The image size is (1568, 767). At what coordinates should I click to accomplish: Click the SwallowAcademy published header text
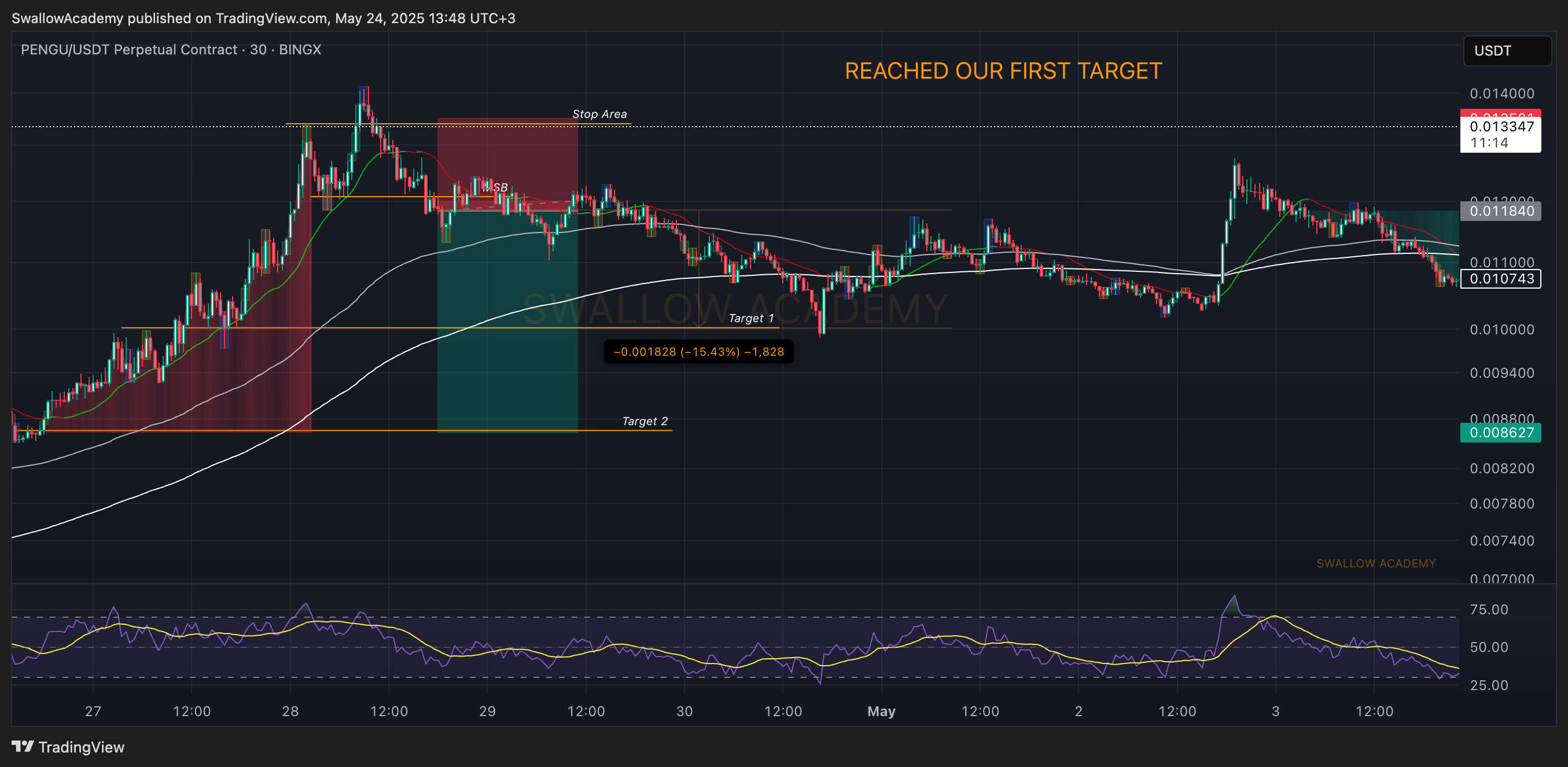[263, 19]
